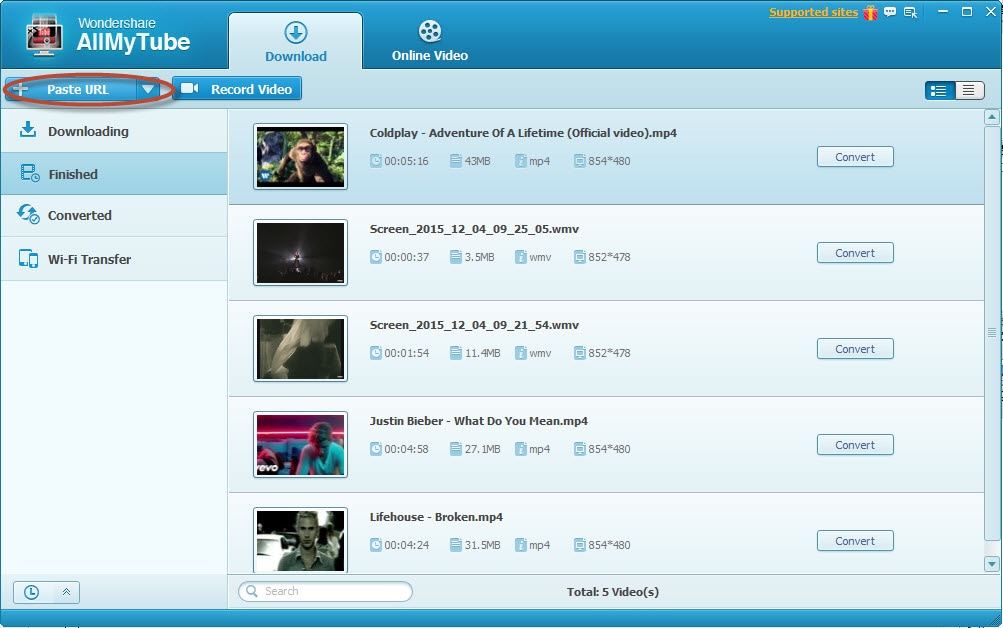The width and height of the screenshot is (1003, 628).
Task: Click the Online Video film reel icon
Action: [x=430, y=31]
